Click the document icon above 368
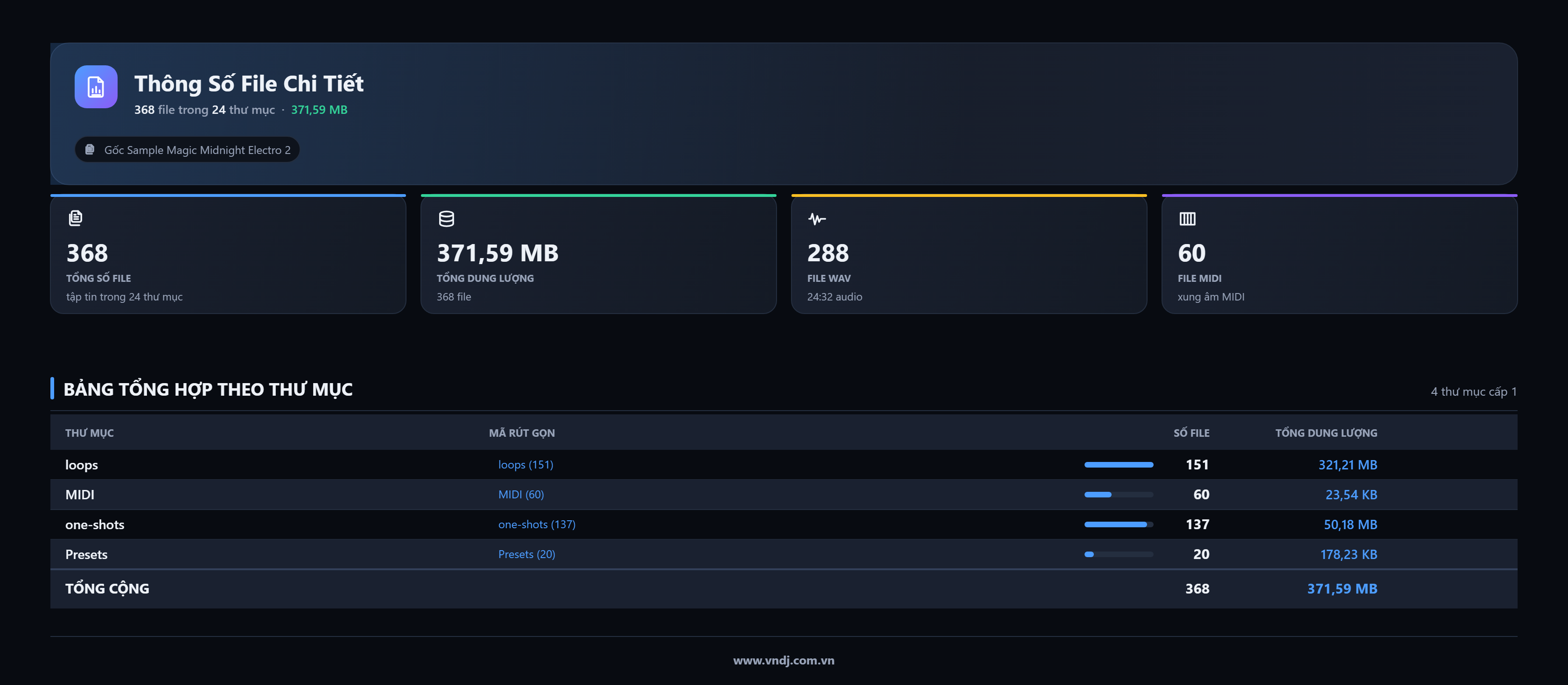Image resolution: width=1568 pixels, height=685 pixels. [76, 218]
